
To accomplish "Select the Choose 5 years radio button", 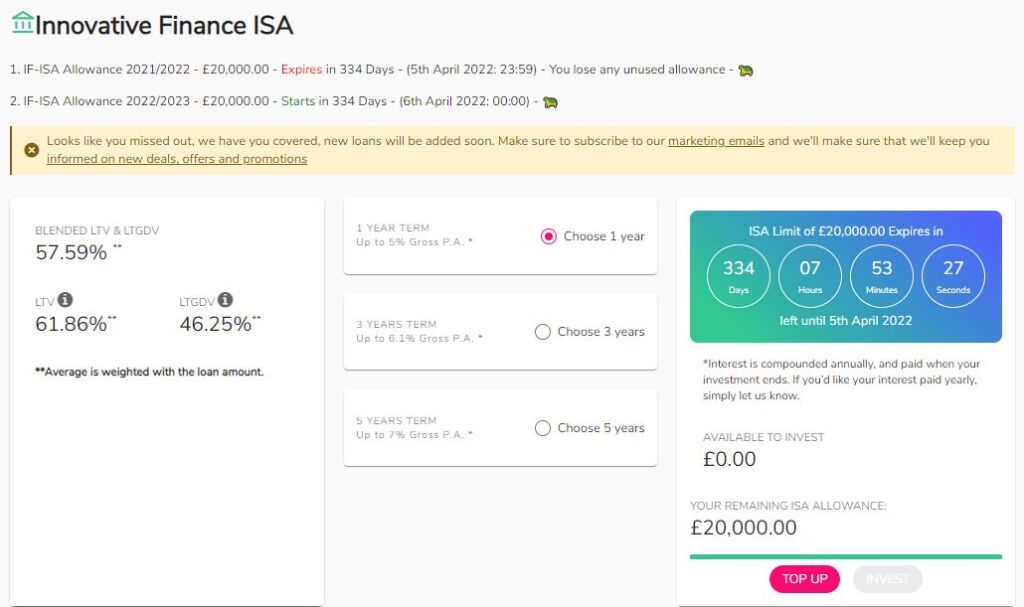I will tap(543, 428).
